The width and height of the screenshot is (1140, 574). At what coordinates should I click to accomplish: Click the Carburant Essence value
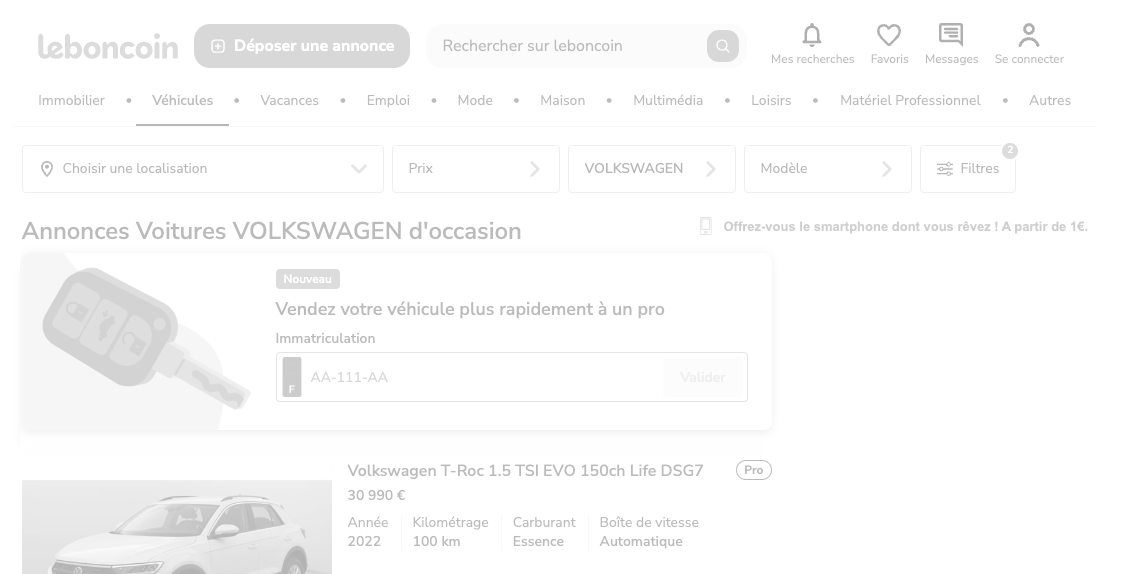click(x=538, y=541)
